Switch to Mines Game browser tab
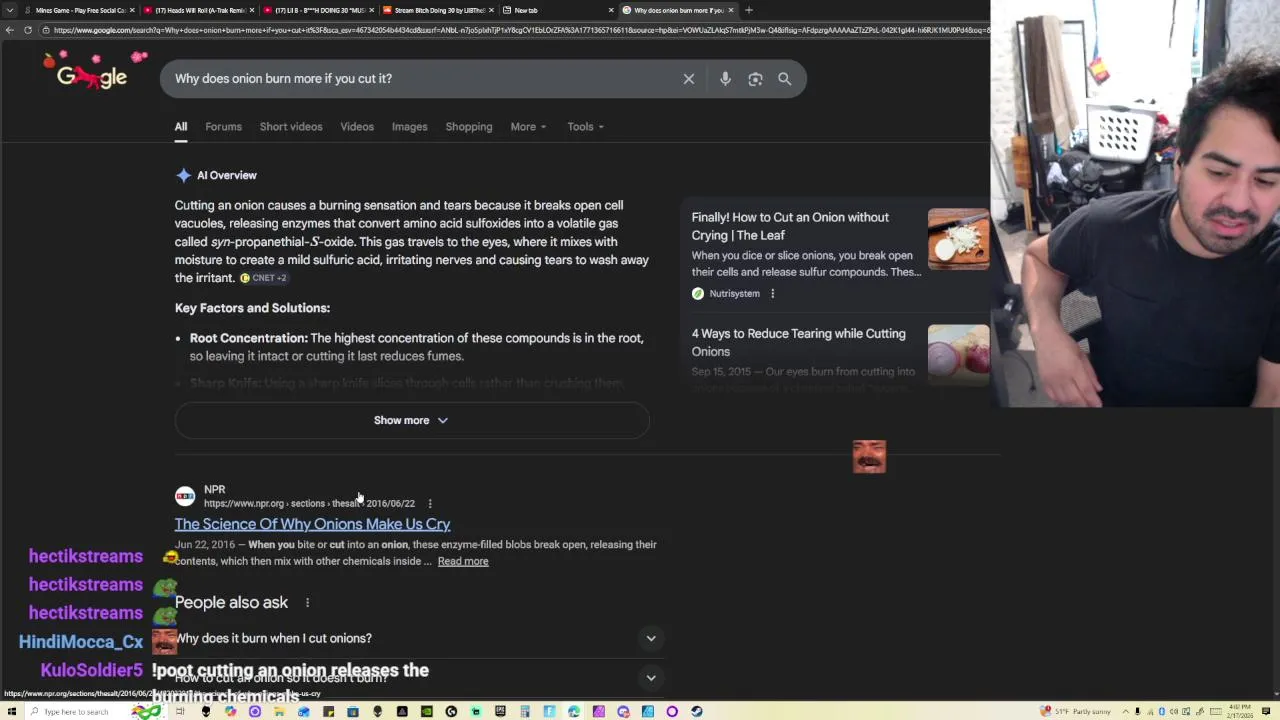This screenshot has height=720, width=1280. 78,10
